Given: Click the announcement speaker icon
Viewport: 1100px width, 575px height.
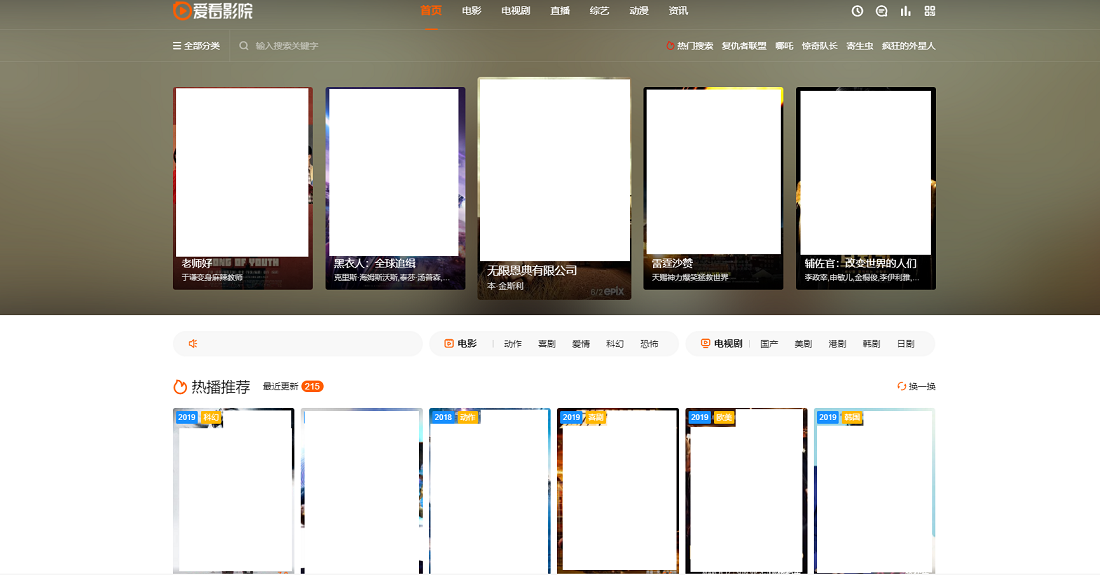Looking at the screenshot, I should pyautogui.click(x=193, y=344).
